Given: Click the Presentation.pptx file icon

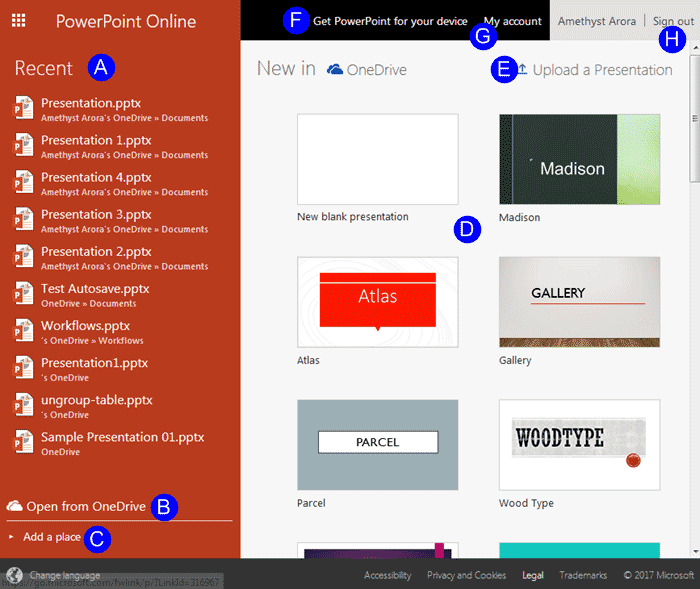Looking at the screenshot, I should click(23, 108).
